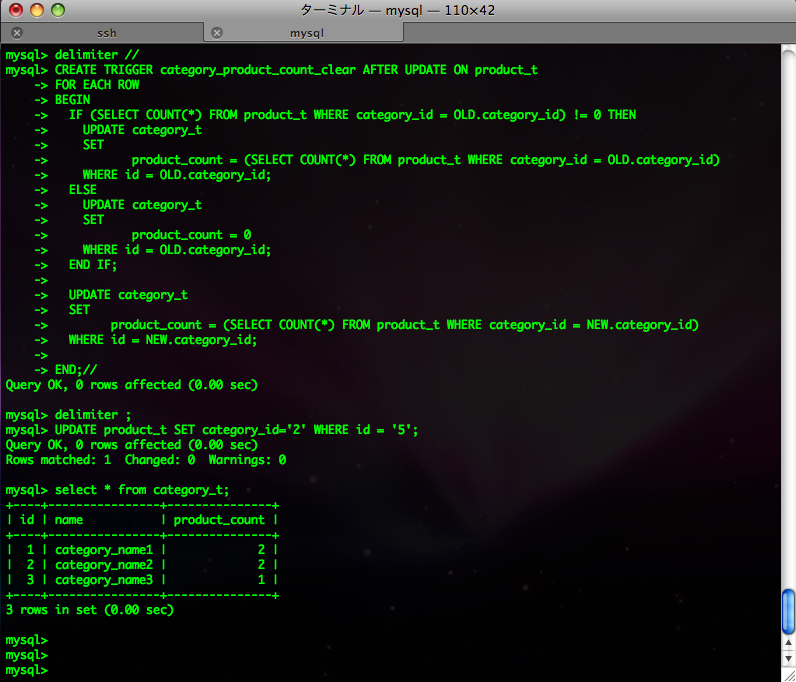Close the ssh tab
This screenshot has height=682, width=796.
[x=17, y=33]
